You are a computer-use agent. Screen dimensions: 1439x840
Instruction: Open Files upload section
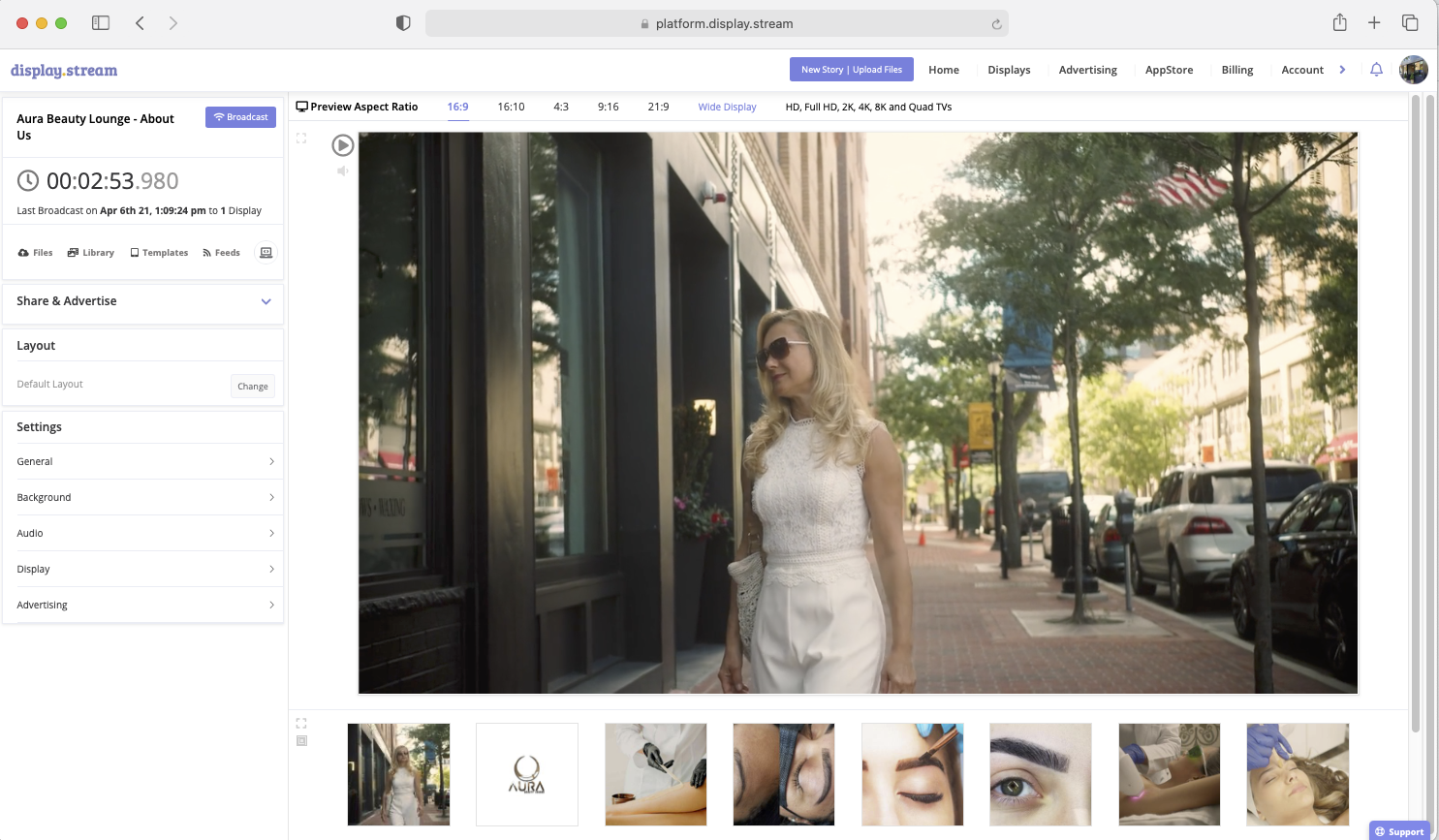36,253
